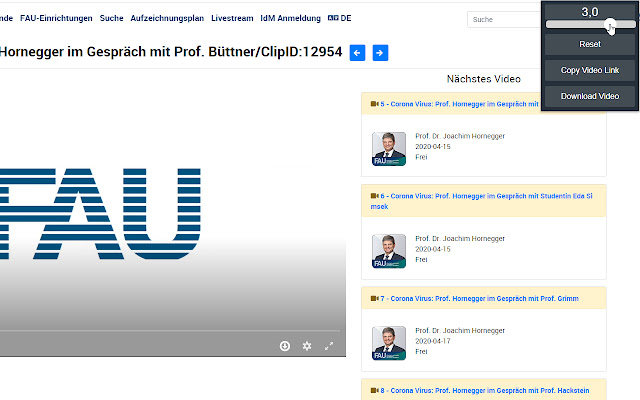Click the clip title with ClipID:12954

tap(171, 52)
